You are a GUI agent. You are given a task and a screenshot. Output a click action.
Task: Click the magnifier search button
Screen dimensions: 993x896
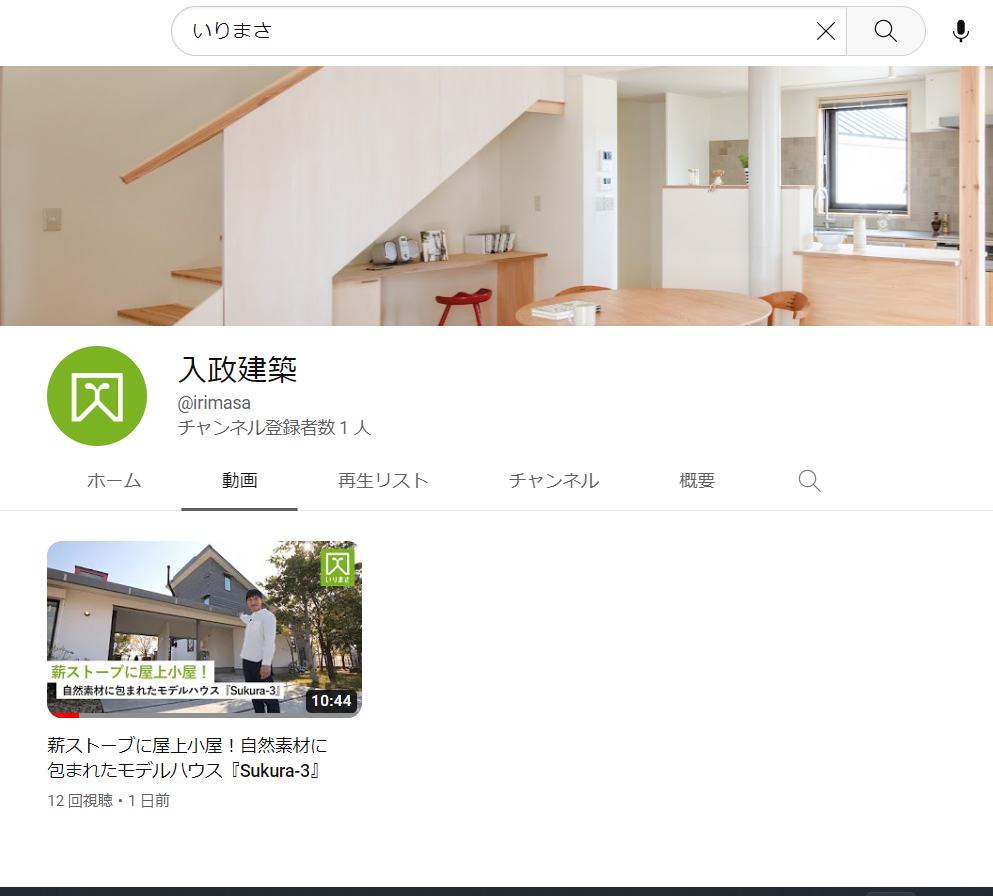(885, 31)
